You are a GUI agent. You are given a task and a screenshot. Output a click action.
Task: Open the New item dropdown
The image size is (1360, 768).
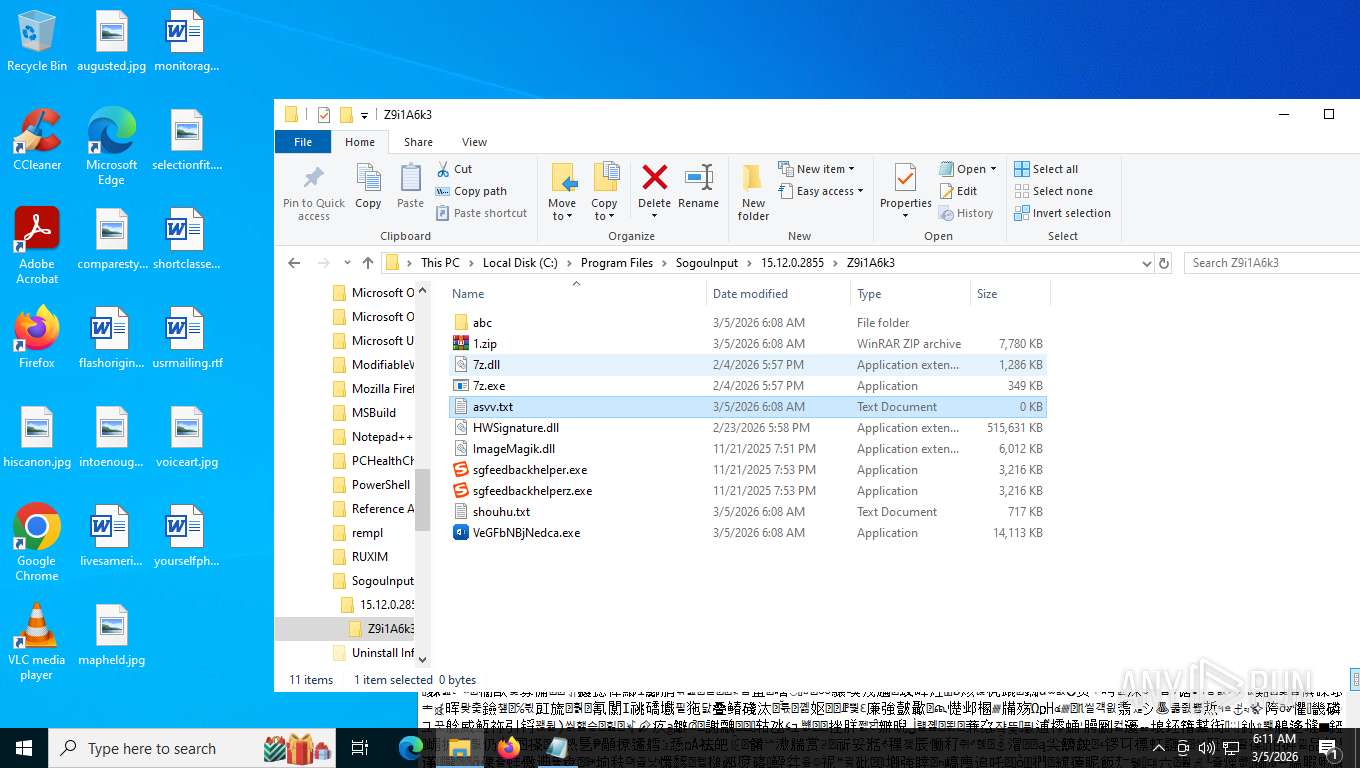point(816,169)
